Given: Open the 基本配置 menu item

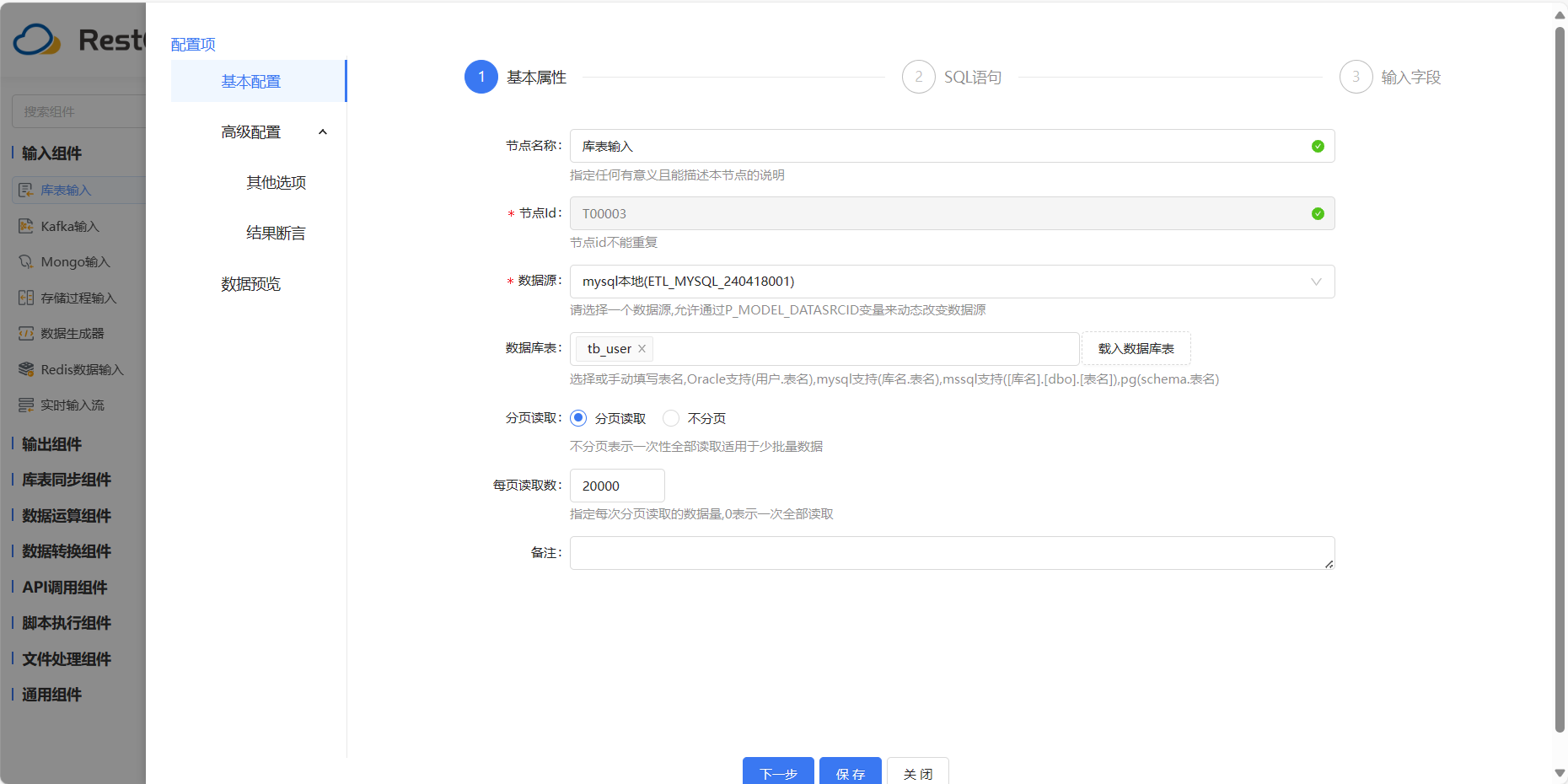Looking at the screenshot, I should click(258, 82).
